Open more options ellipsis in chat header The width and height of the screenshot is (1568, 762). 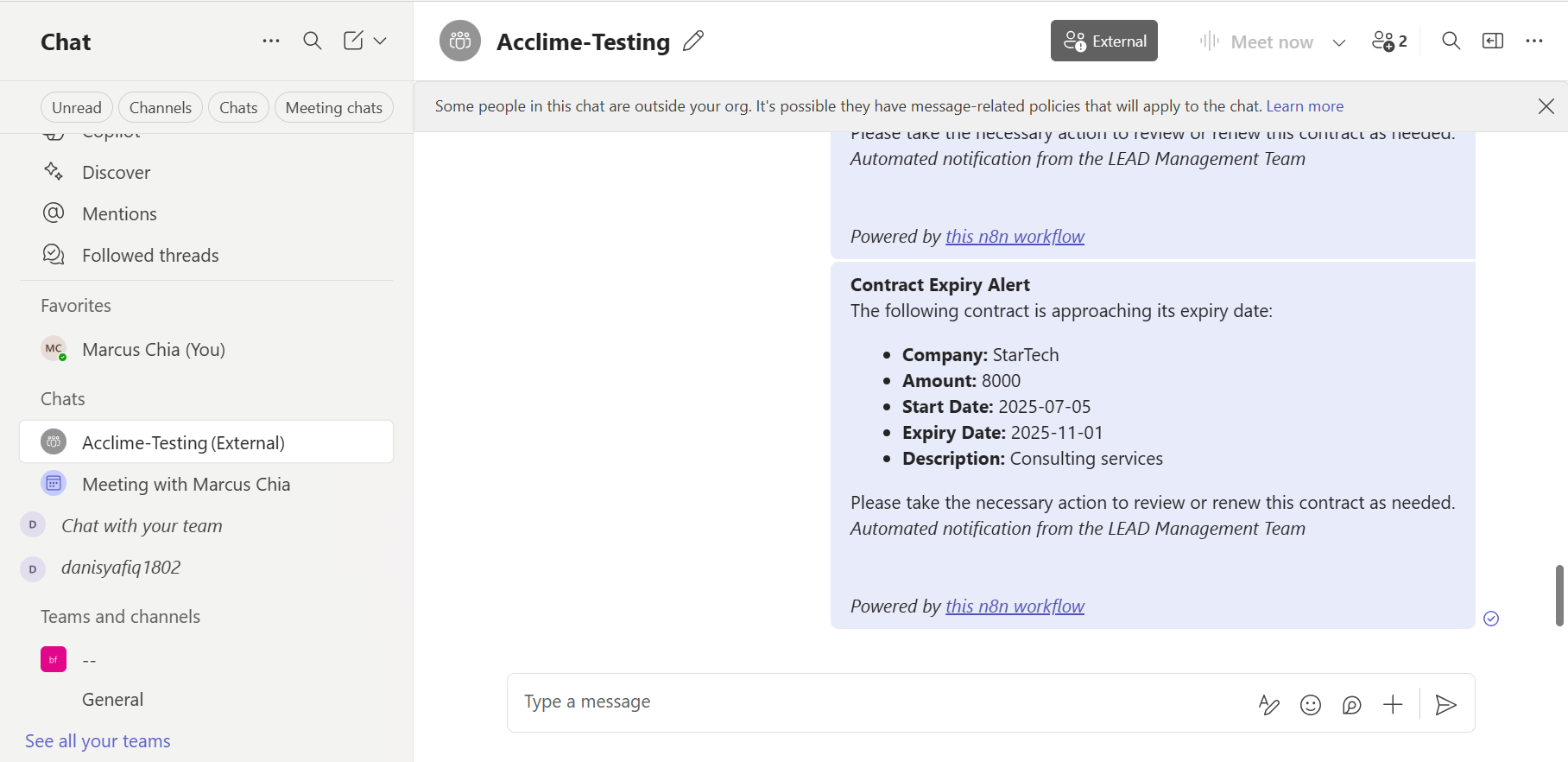1533,41
